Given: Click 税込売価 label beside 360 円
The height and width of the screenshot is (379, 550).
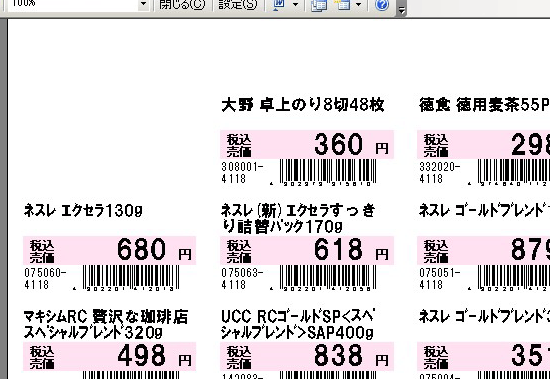Looking at the screenshot, I should click(x=239, y=145).
